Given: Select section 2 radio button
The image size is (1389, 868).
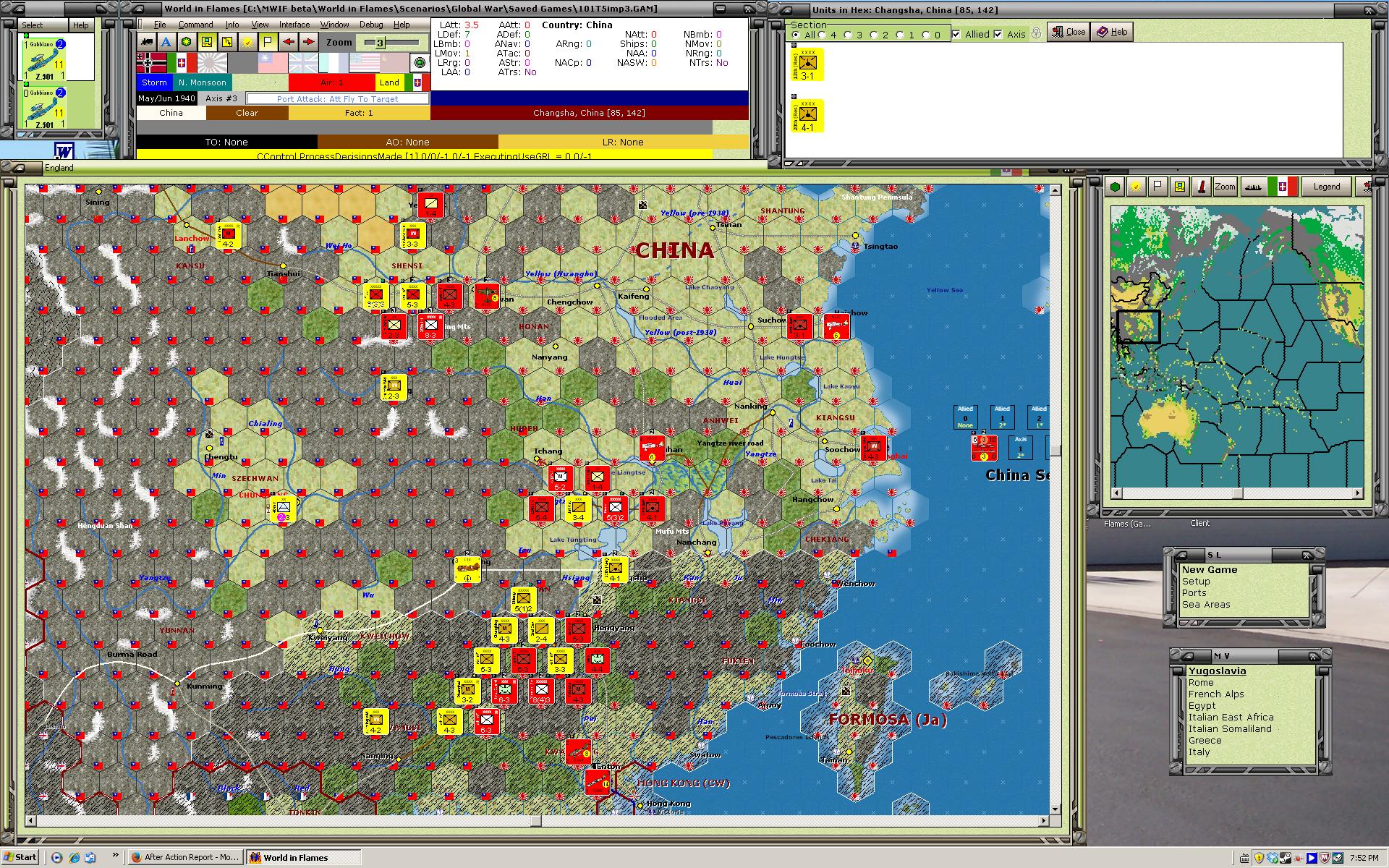Looking at the screenshot, I should tap(874, 35).
